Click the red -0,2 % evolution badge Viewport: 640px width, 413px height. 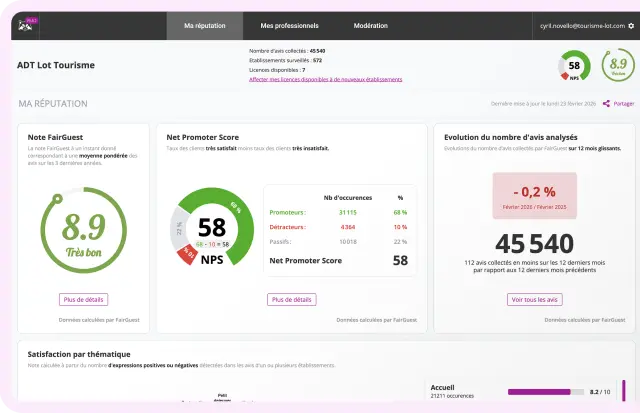pyautogui.click(x=534, y=195)
